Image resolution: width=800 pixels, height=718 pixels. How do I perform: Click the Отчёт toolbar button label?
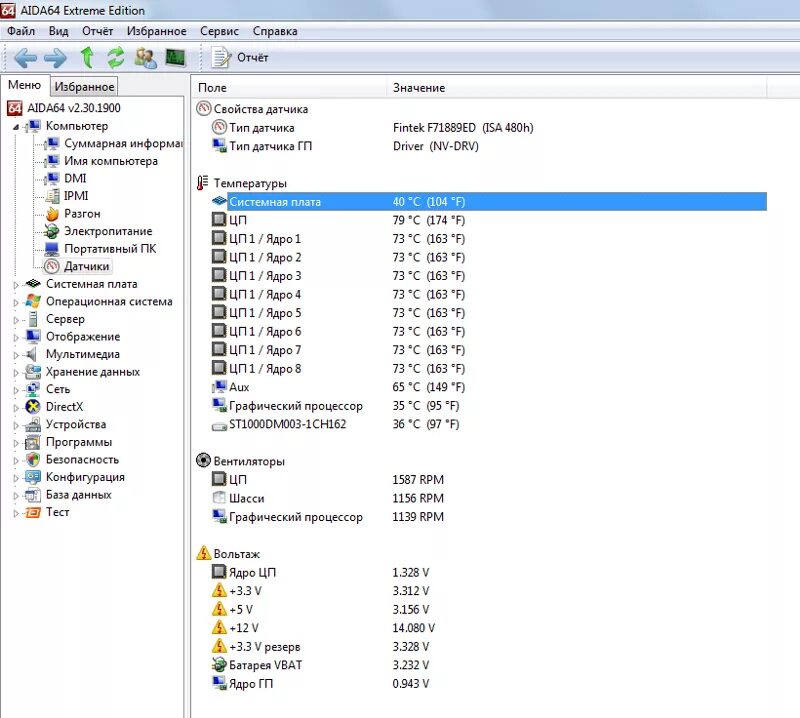pos(253,58)
